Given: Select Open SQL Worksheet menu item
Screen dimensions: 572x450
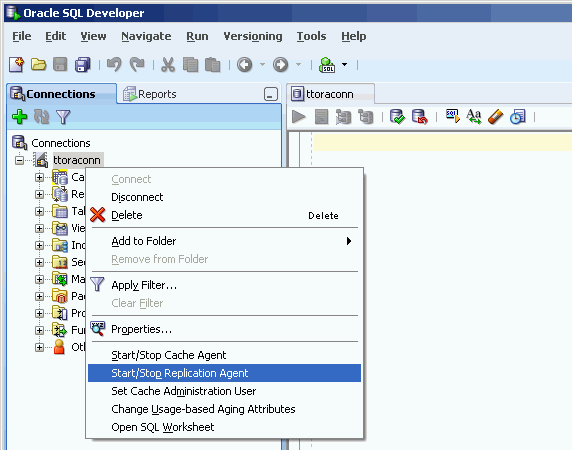Looking at the screenshot, I should (x=224, y=427).
